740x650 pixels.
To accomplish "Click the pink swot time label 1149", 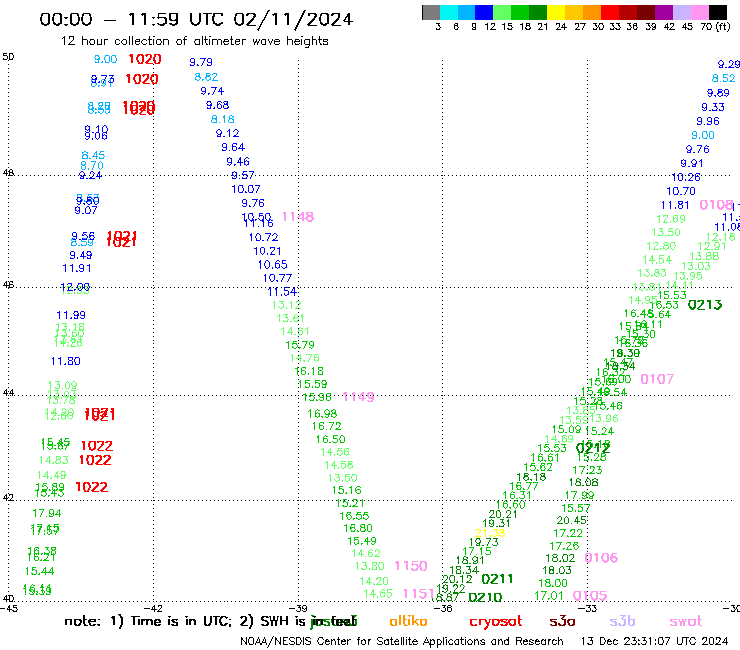I will (358, 397).
